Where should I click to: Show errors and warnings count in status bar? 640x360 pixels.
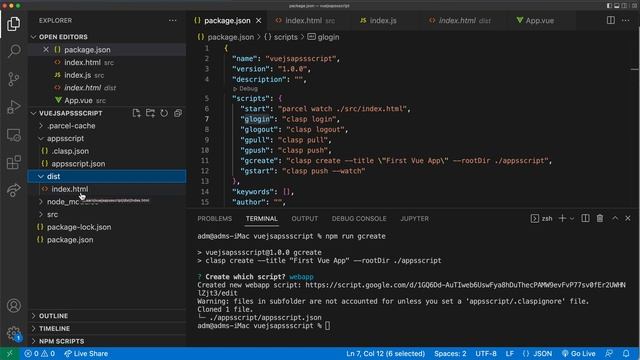(x=40, y=353)
